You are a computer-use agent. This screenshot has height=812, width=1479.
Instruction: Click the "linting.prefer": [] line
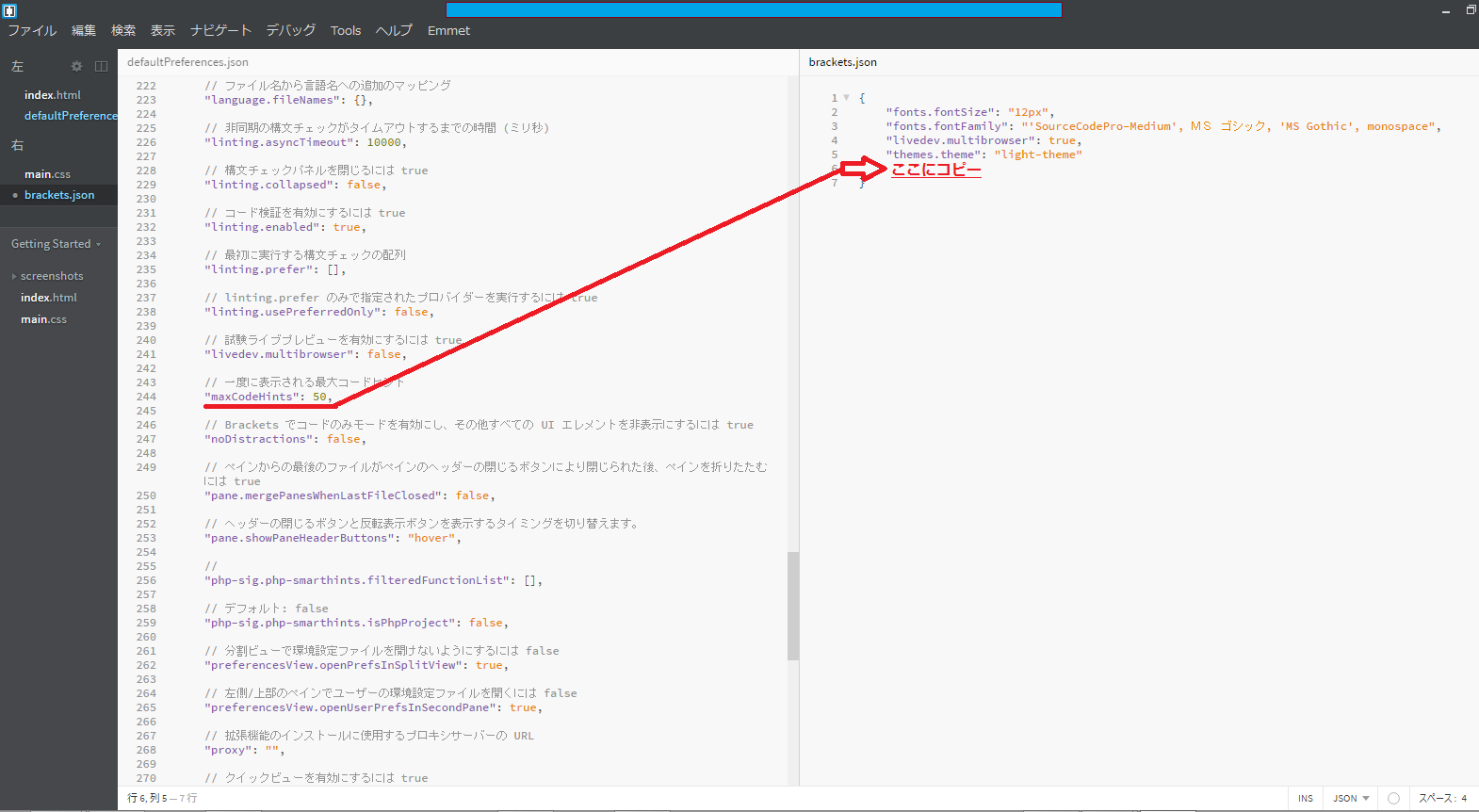(x=275, y=269)
